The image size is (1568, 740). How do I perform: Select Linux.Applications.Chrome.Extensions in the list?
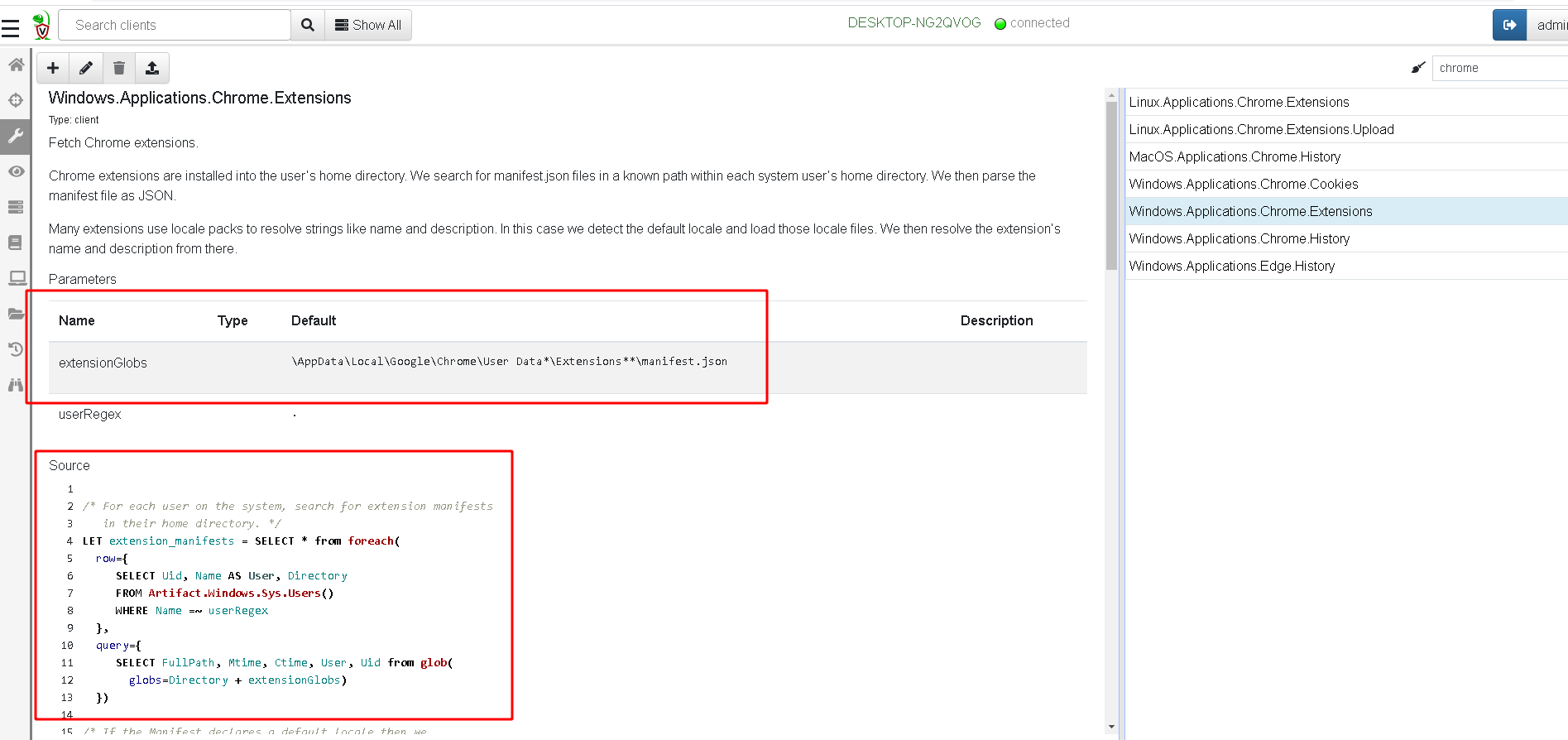[1239, 102]
